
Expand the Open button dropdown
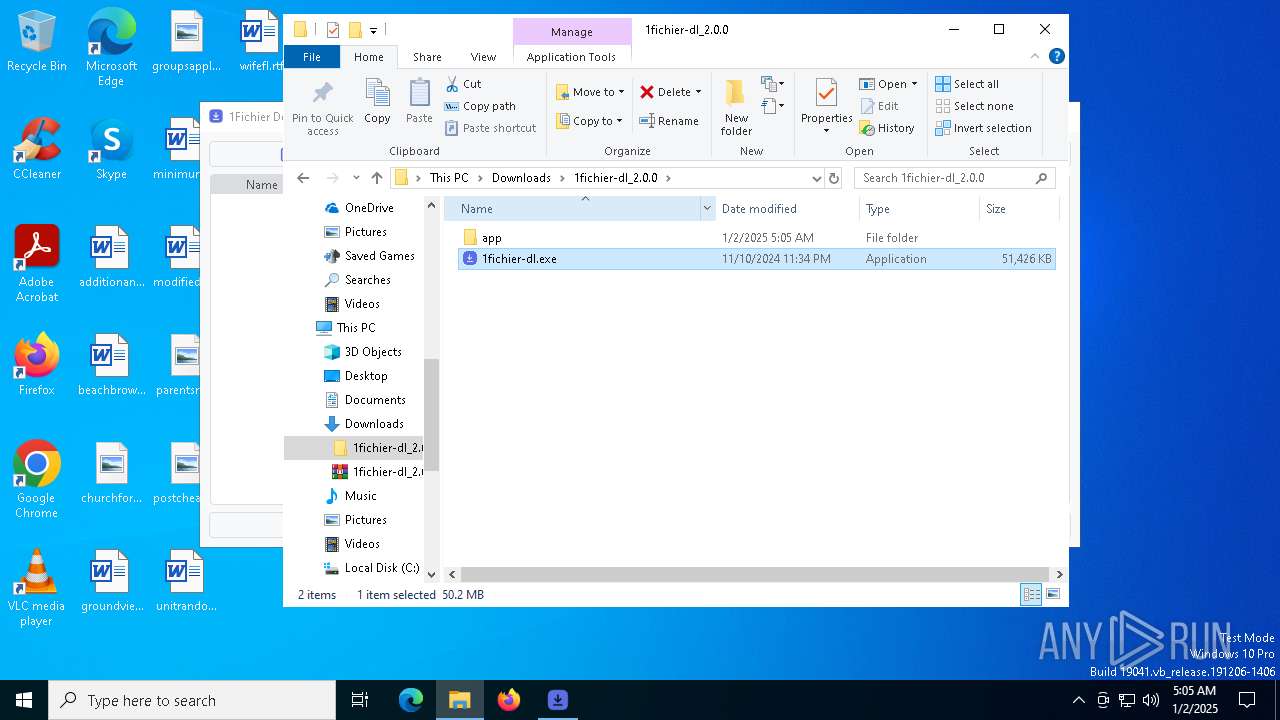[x=914, y=84]
